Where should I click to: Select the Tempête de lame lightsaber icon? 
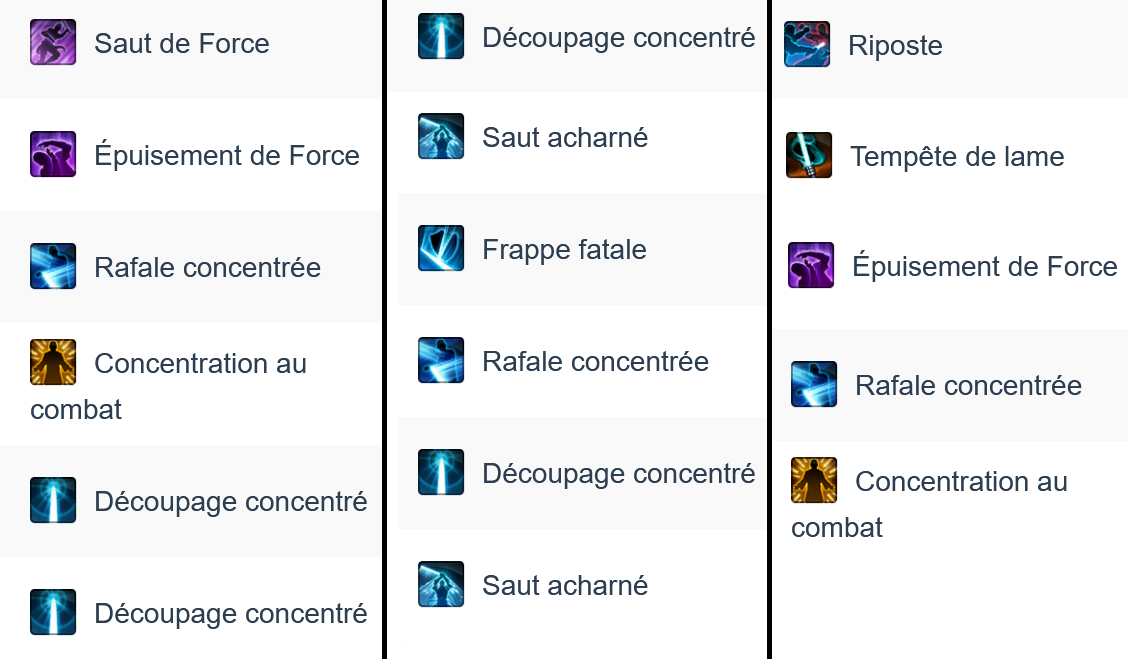(809, 155)
